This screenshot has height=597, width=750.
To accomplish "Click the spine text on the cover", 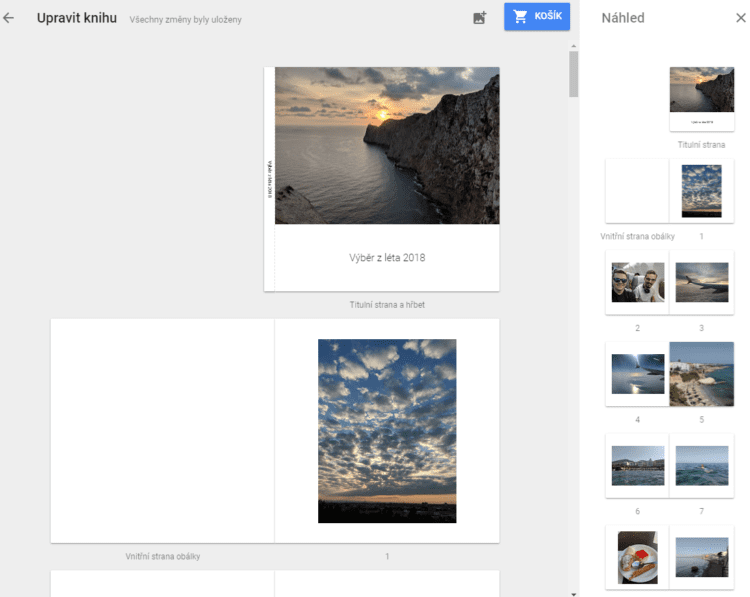I will click(270, 179).
